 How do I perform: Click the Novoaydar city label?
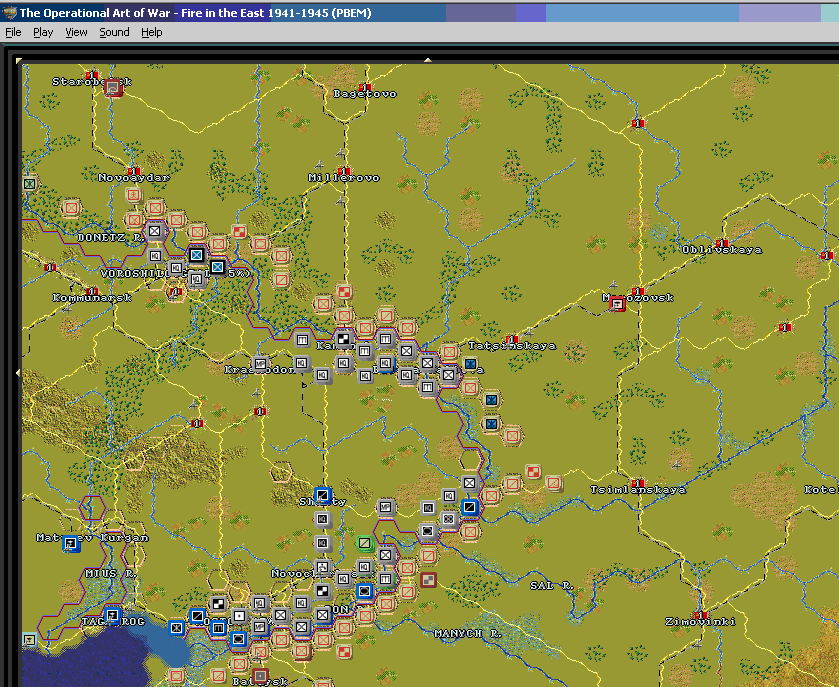134,178
